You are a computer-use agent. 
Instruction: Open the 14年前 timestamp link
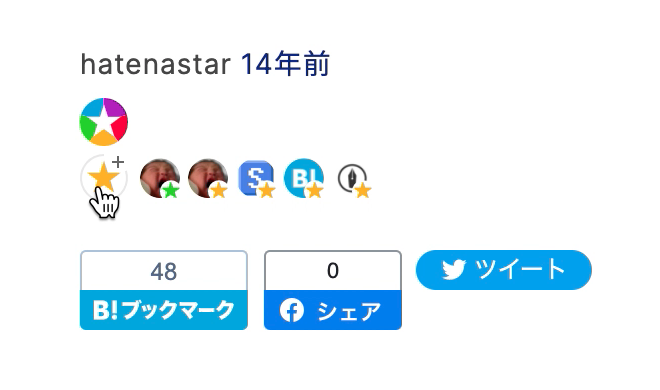pos(285,64)
